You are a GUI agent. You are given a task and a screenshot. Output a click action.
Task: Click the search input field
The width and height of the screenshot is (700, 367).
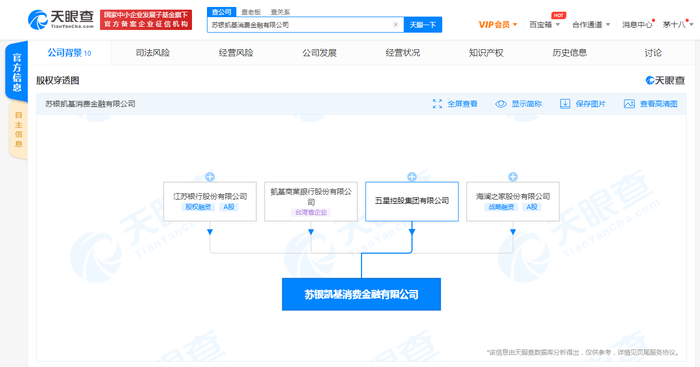click(x=301, y=25)
